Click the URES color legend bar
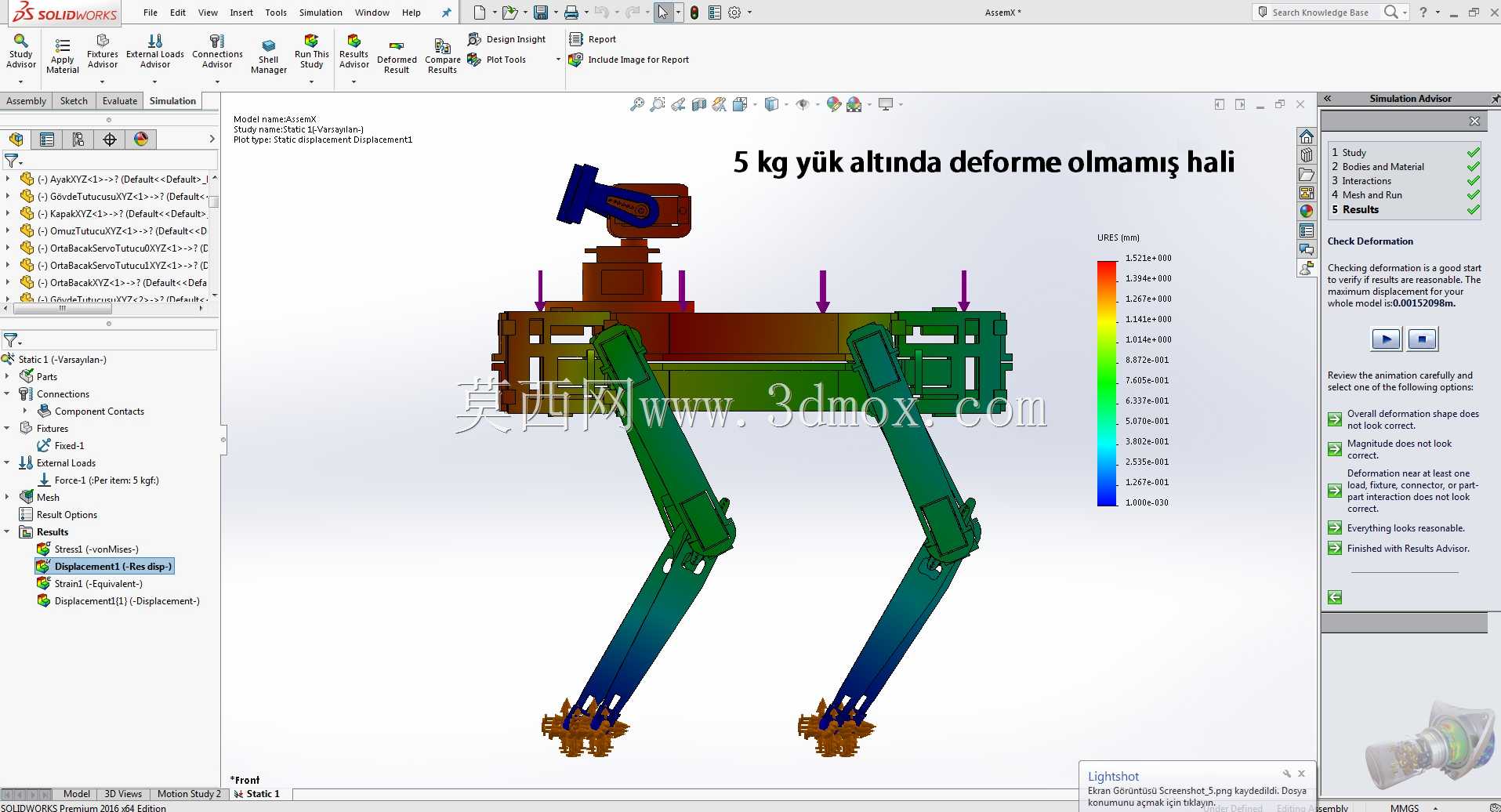This screenshot has height=812, width=1501. point(1107,383)
